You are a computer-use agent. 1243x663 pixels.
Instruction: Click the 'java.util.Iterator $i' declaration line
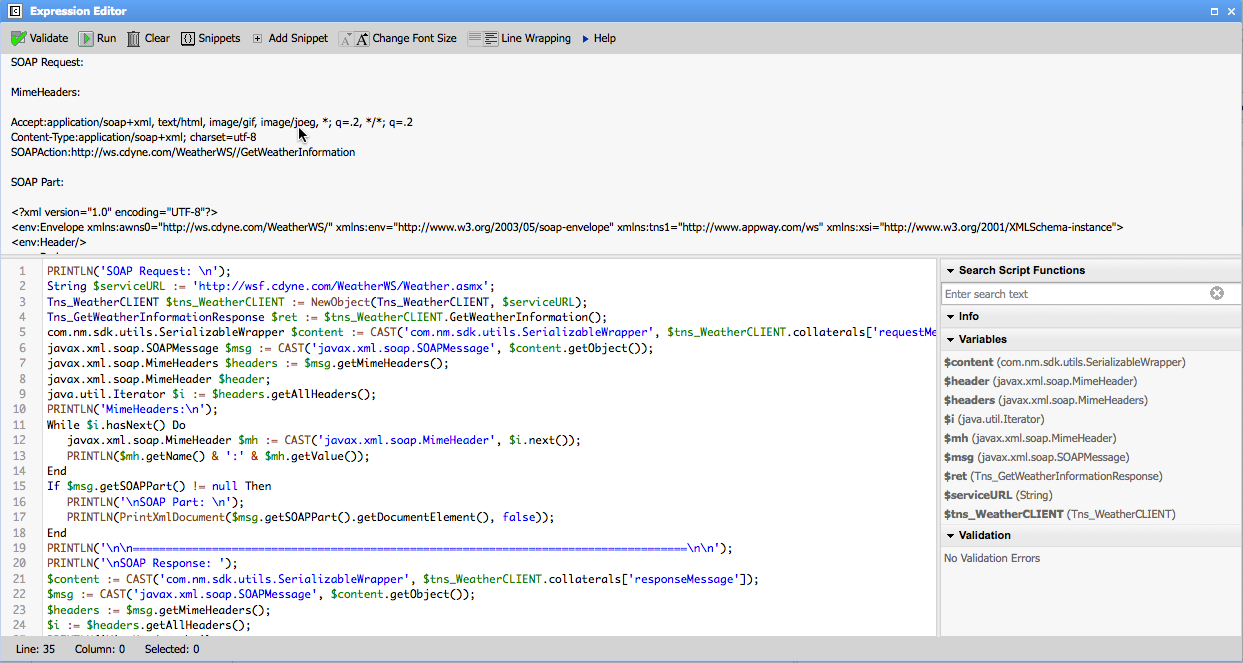pos(211,394)
